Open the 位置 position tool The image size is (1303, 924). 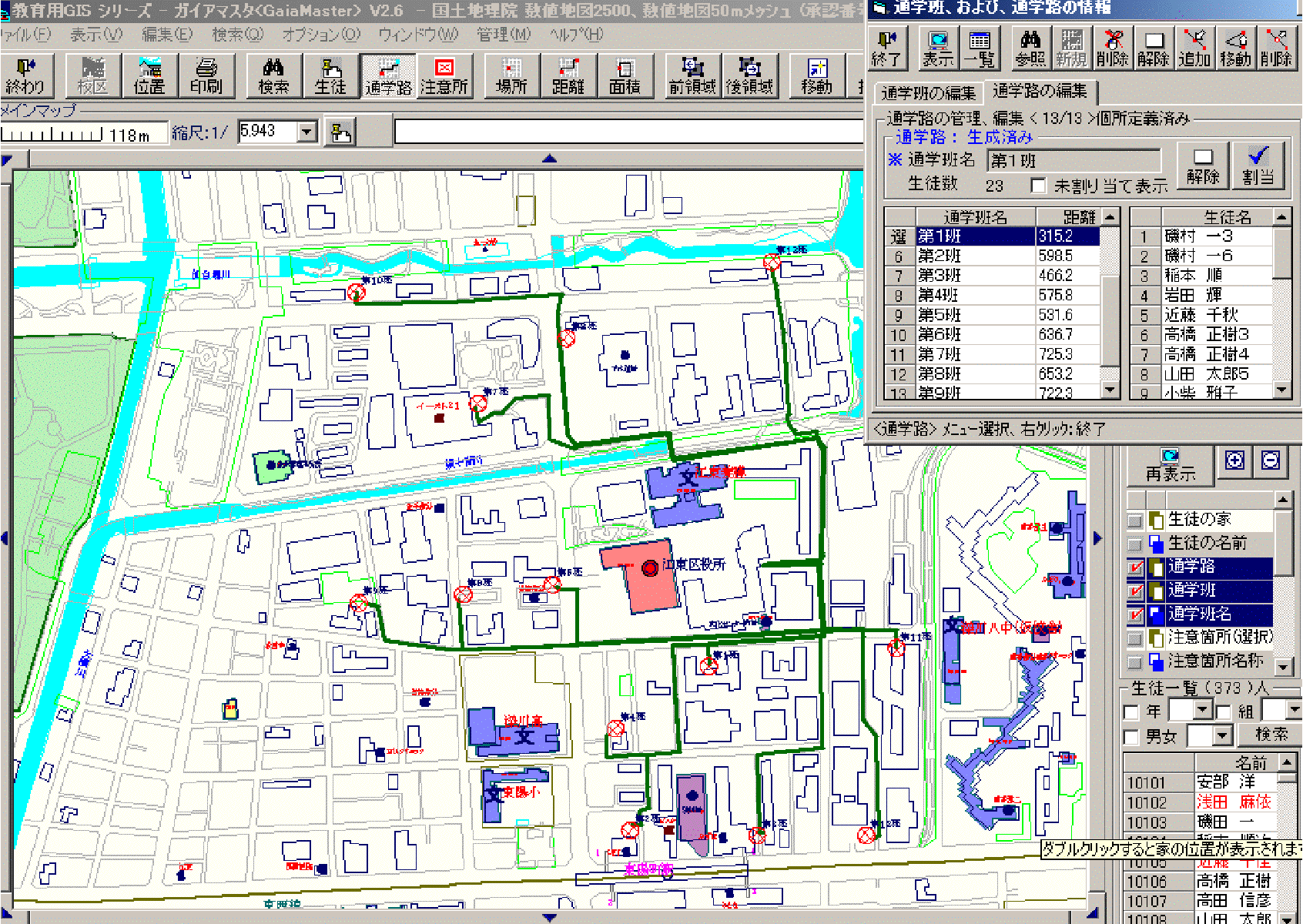(x=149, y=75)
